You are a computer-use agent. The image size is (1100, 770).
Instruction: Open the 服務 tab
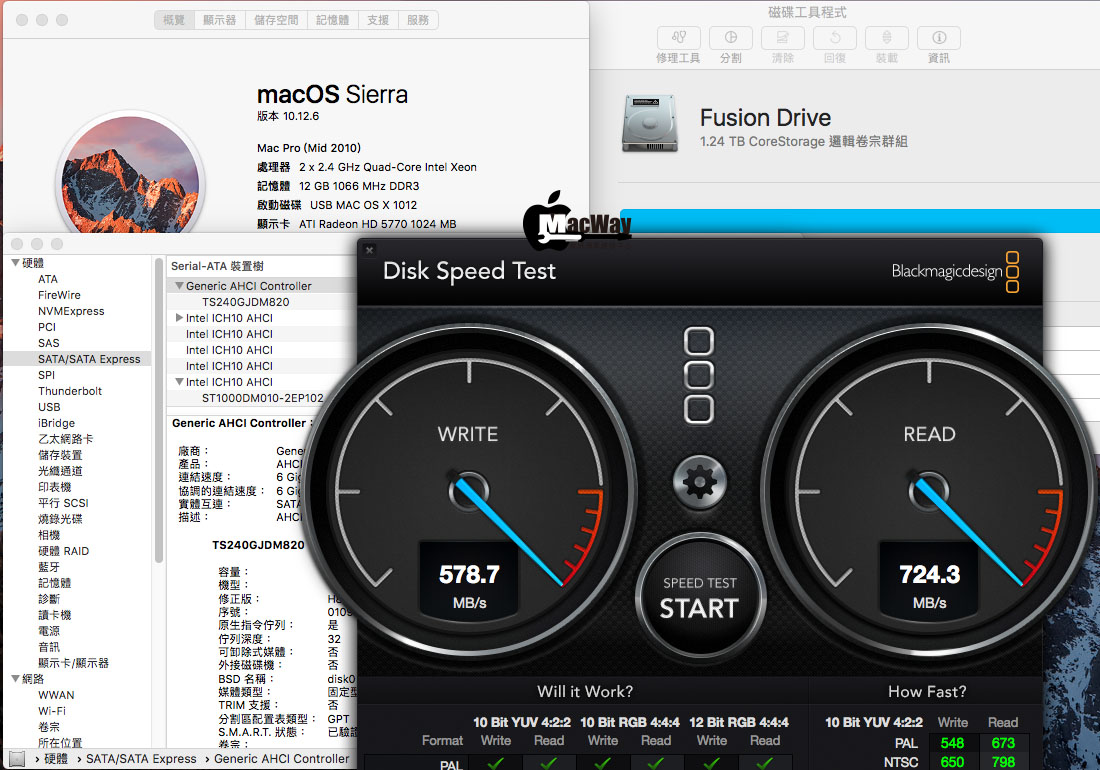click(418, 20)
